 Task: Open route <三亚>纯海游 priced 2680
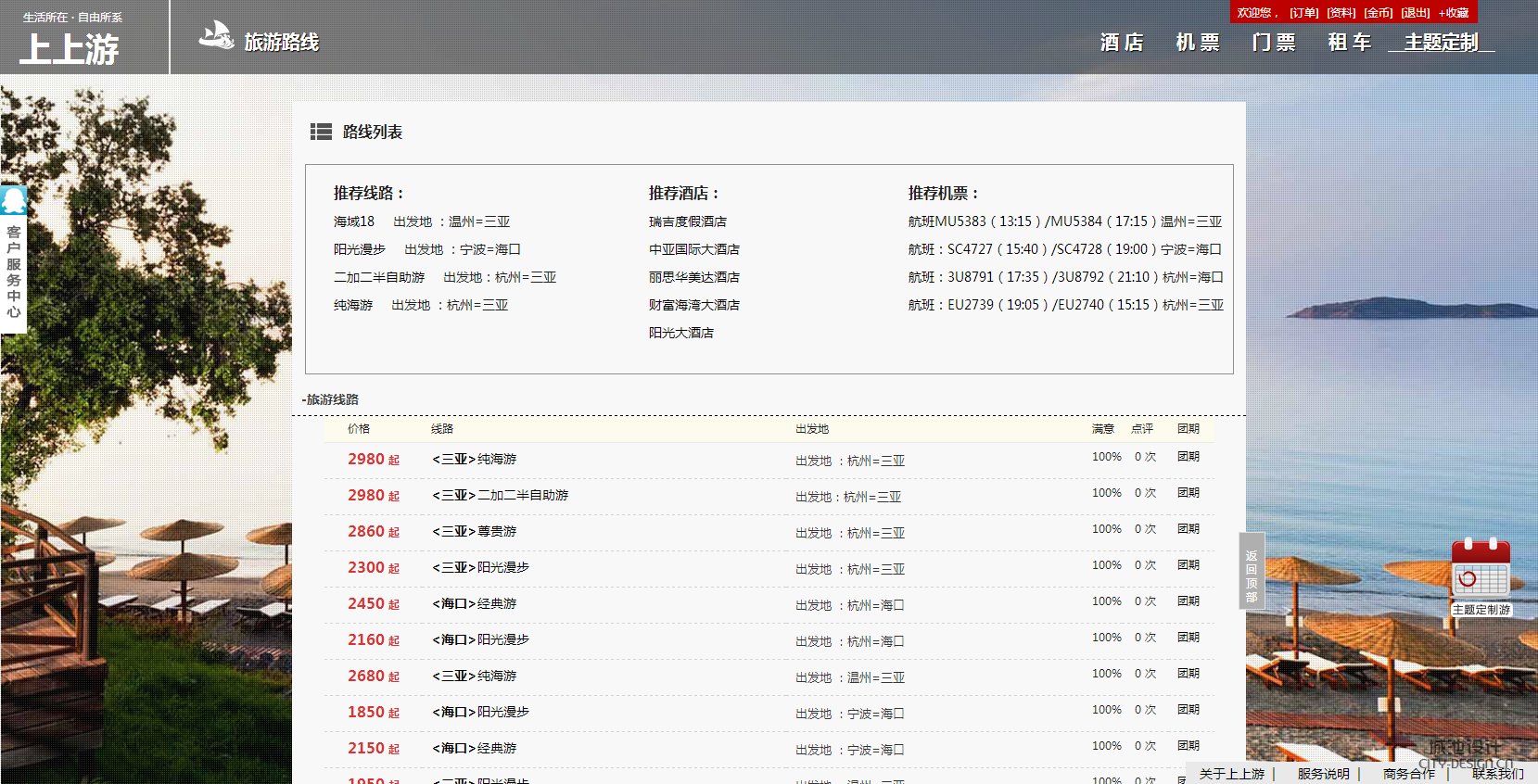pyautogui.click(x=475, y=676)
